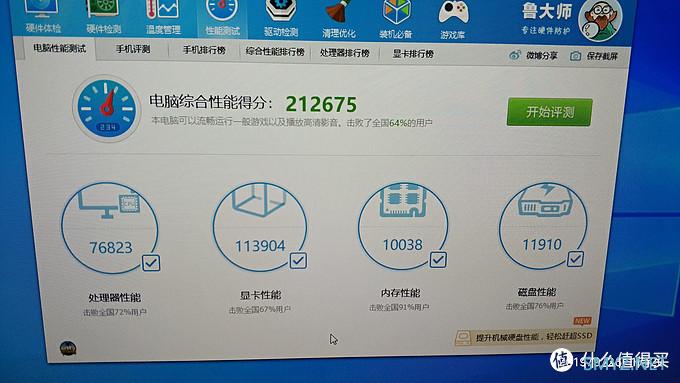This screenshot has height=383, width=680.
Task: Switch to 手机评测 tab
Action: point(133,49)
